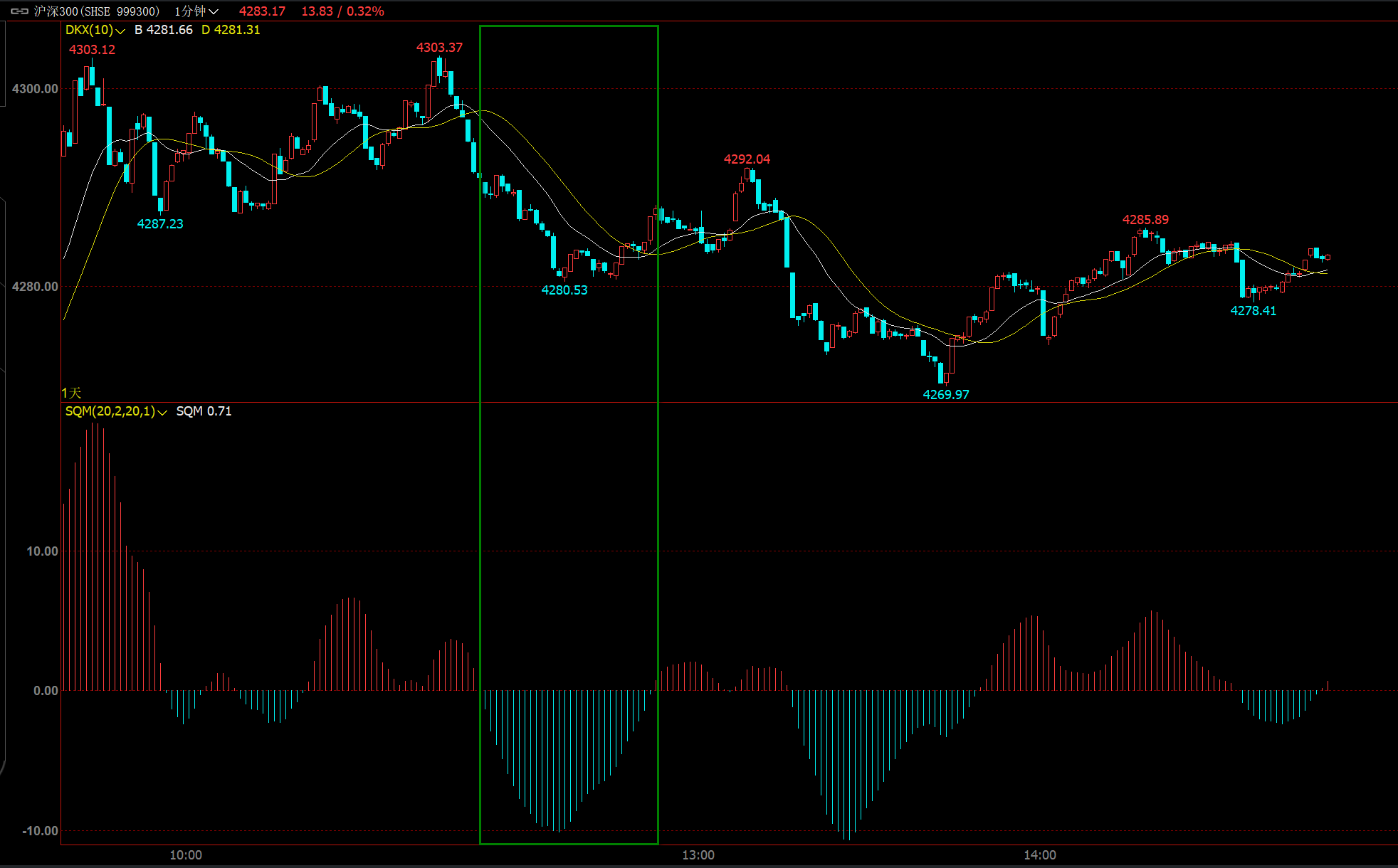Click the 4303.37 high price label
1398x868 pixels.
click(439, 48)
